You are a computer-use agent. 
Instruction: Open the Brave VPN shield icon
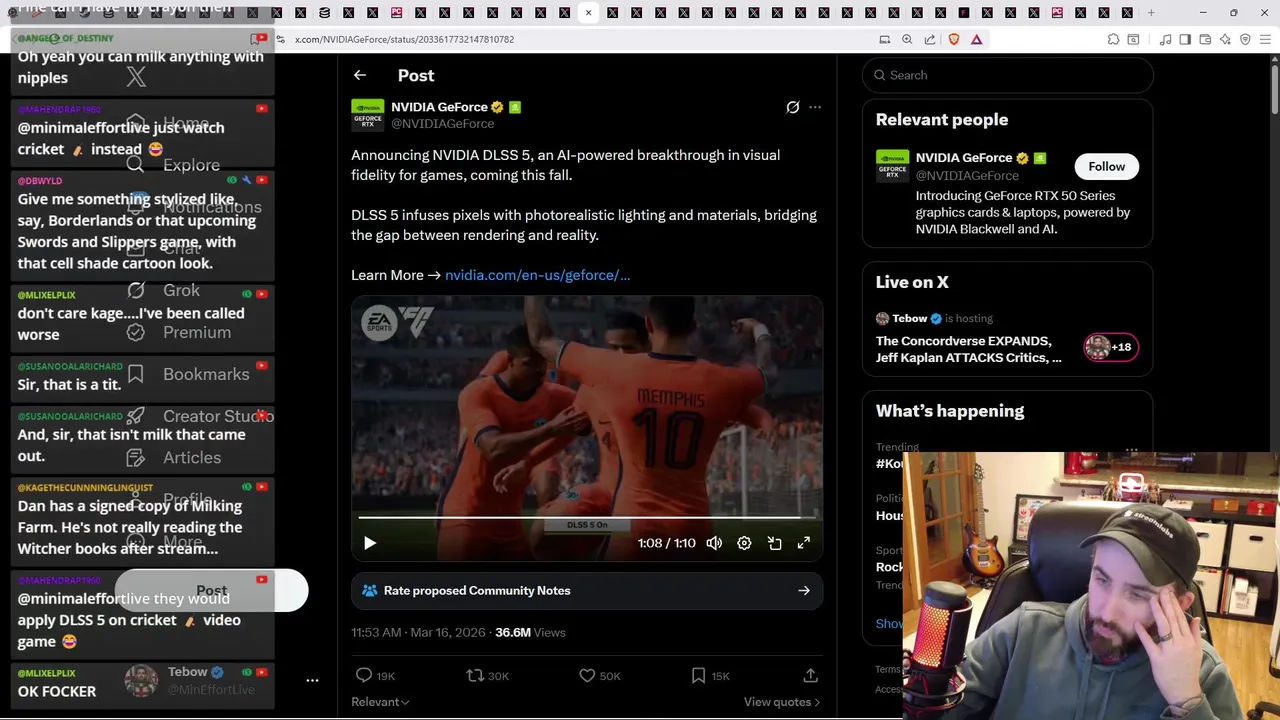[x=1245, y=40]
